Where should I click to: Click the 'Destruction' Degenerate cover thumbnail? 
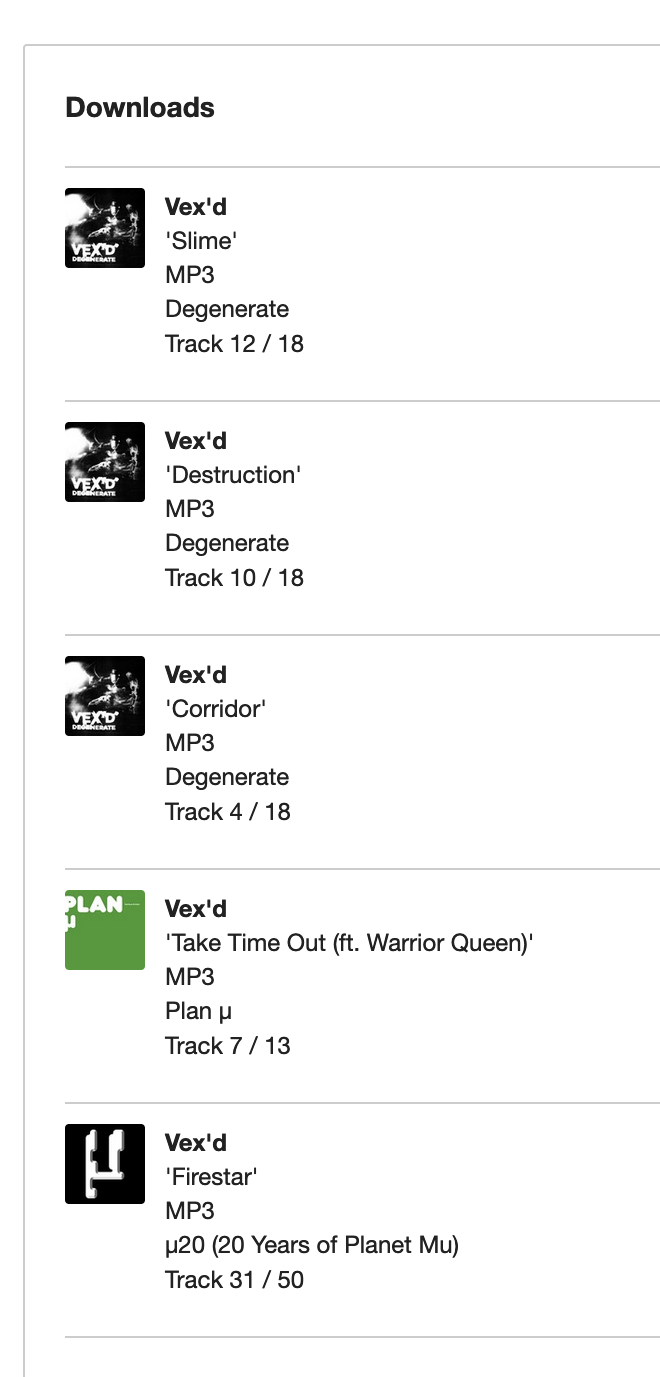point(105,462)
